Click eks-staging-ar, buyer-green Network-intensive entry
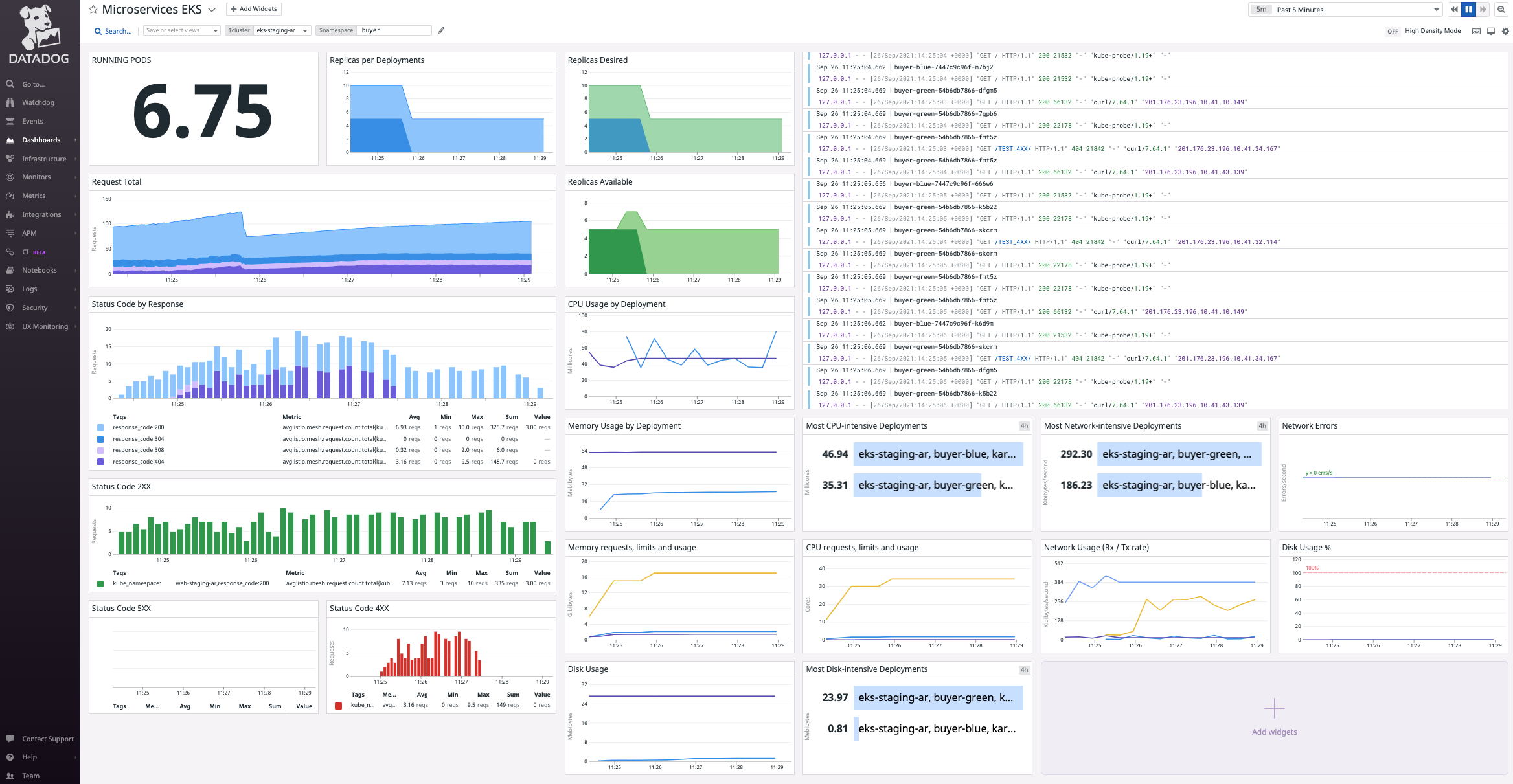The width and height of the screenshot is (1513, 784). [1179, 454]
